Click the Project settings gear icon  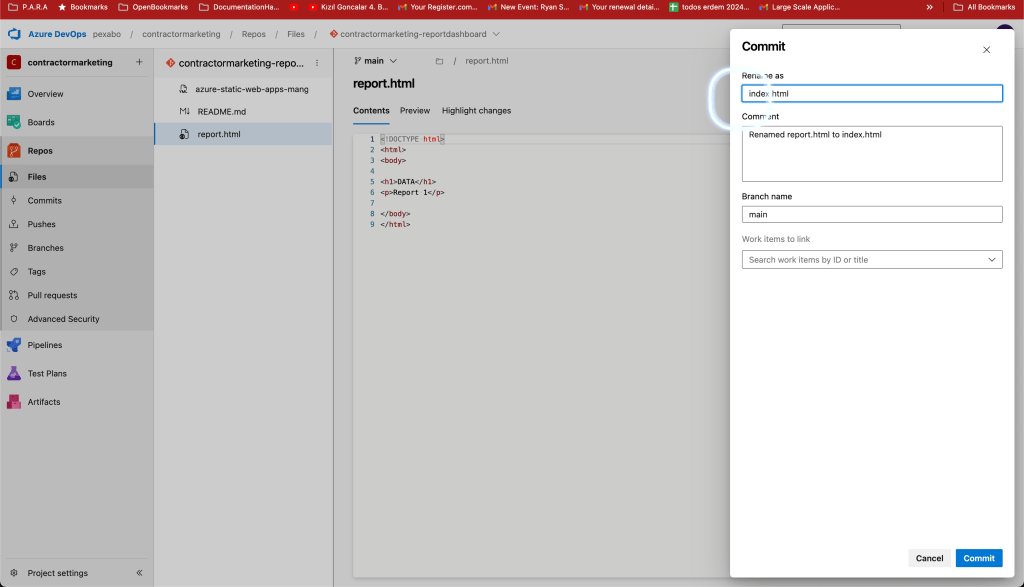tap(14, 573)
